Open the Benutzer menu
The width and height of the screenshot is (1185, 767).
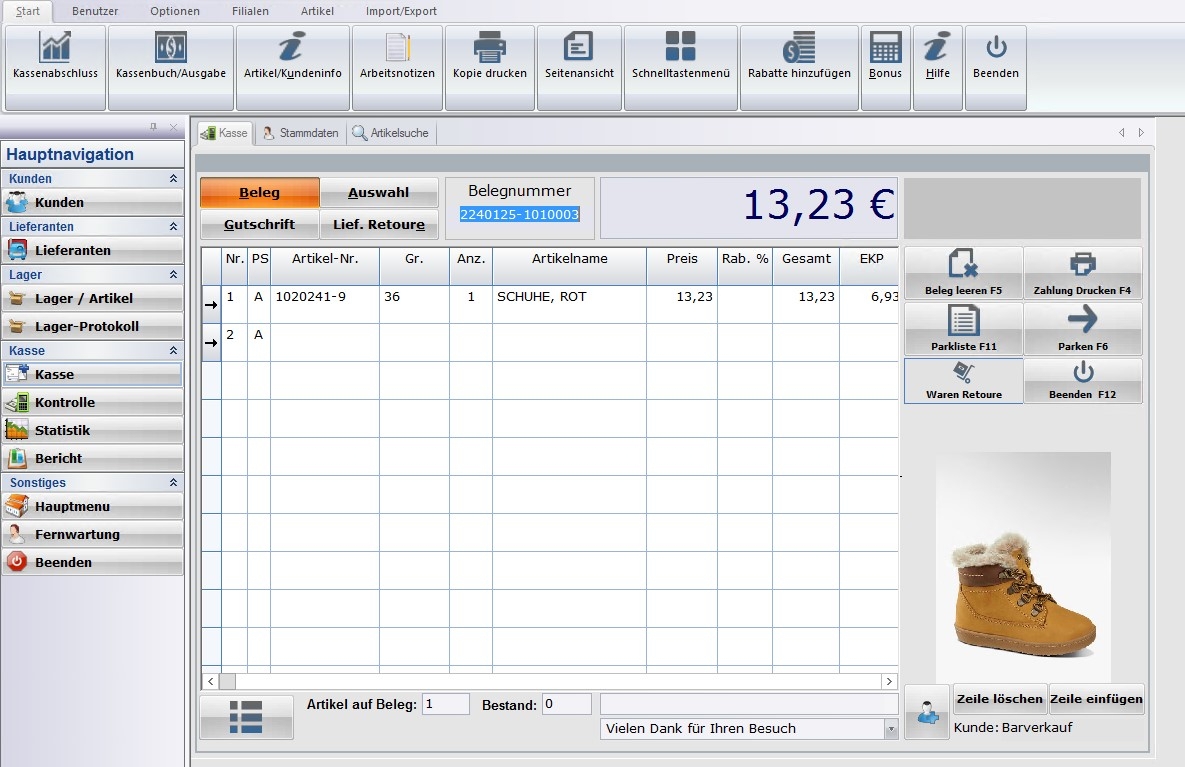[95, 11]
